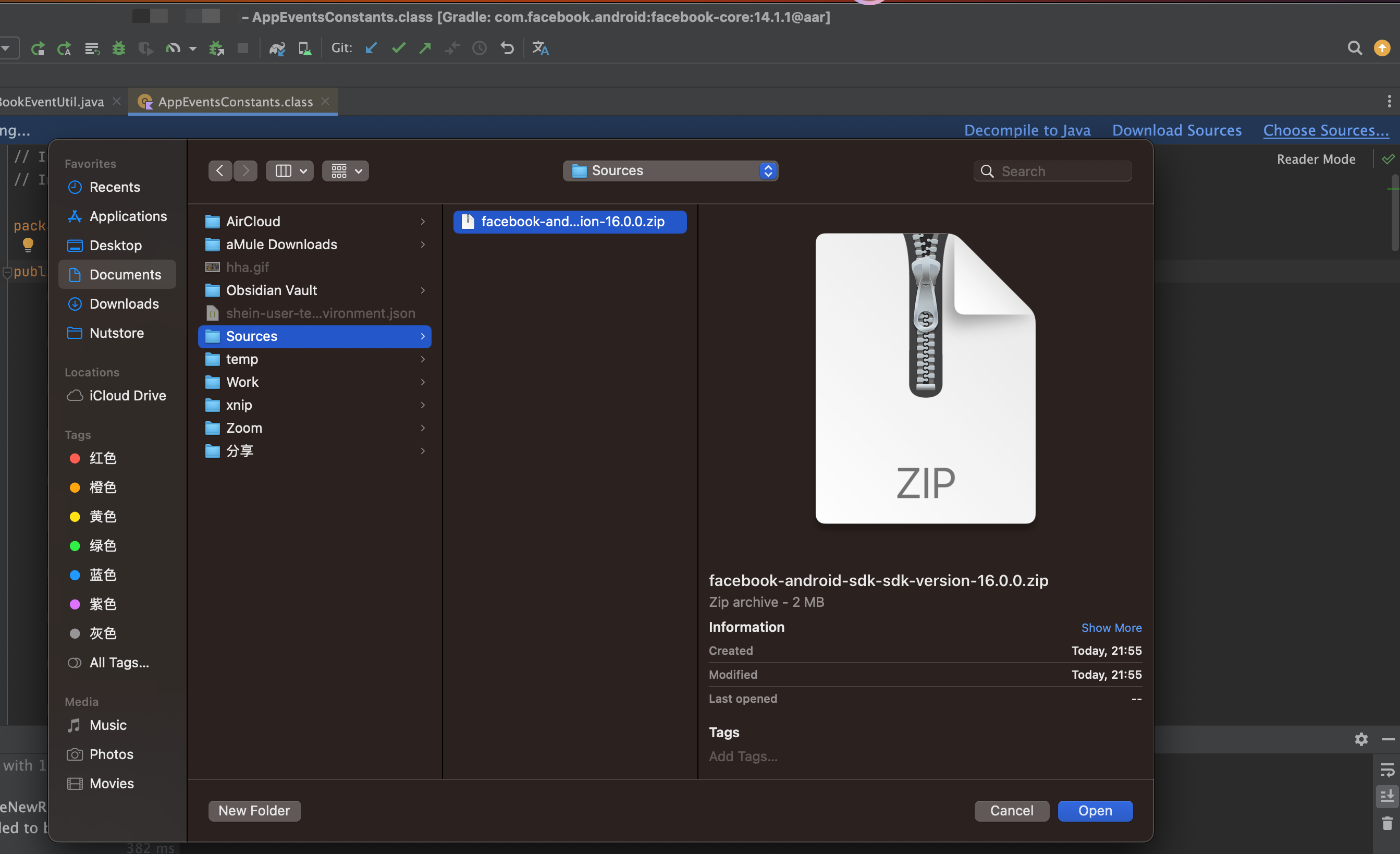This screenshot has width=1400, height=854.
Task: Click the Translate icon in toolbar
Action: [541, 48]
